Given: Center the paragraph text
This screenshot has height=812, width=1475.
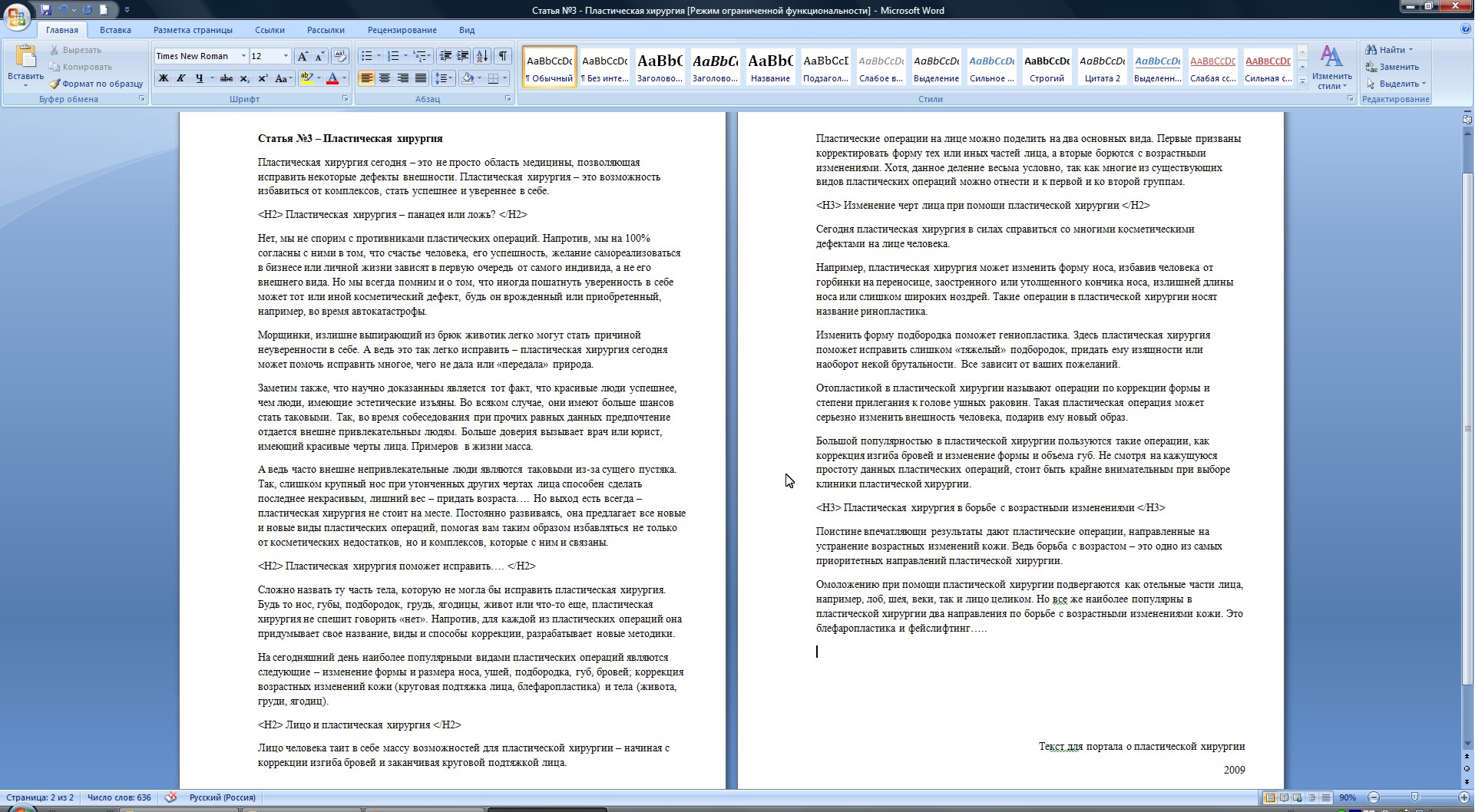Looking at the screenshot, I should [385, 78].
